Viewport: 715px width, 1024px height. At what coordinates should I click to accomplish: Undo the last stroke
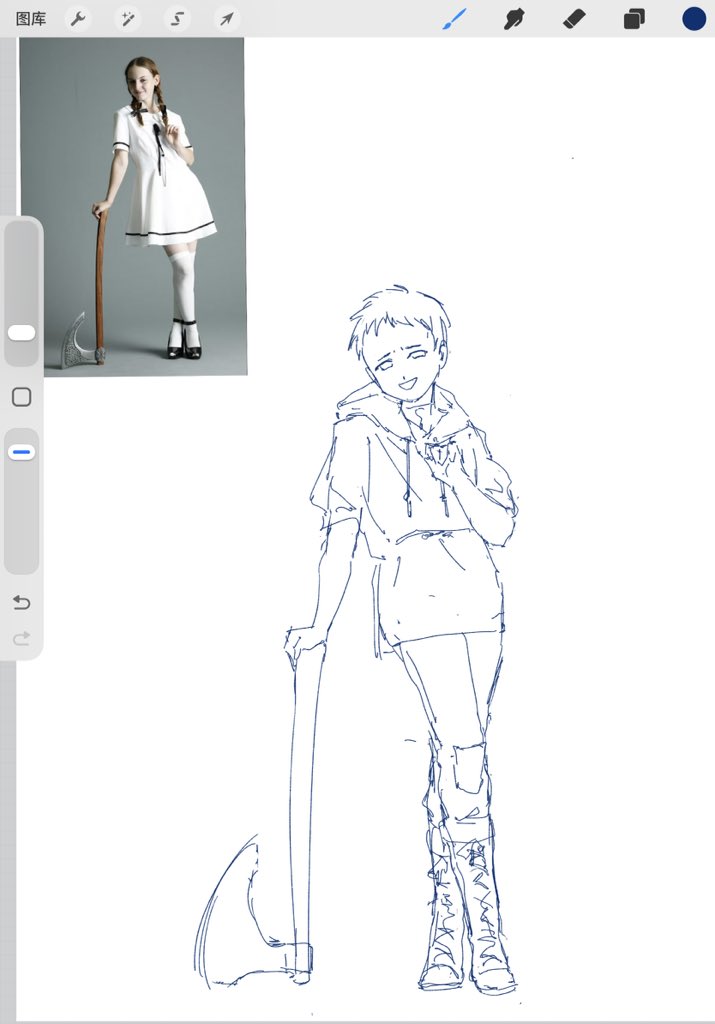pos(22,602)
